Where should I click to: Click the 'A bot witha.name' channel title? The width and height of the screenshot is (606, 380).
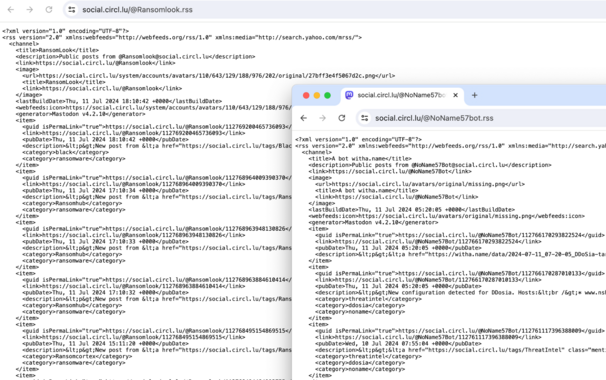[x=360, y=158]
